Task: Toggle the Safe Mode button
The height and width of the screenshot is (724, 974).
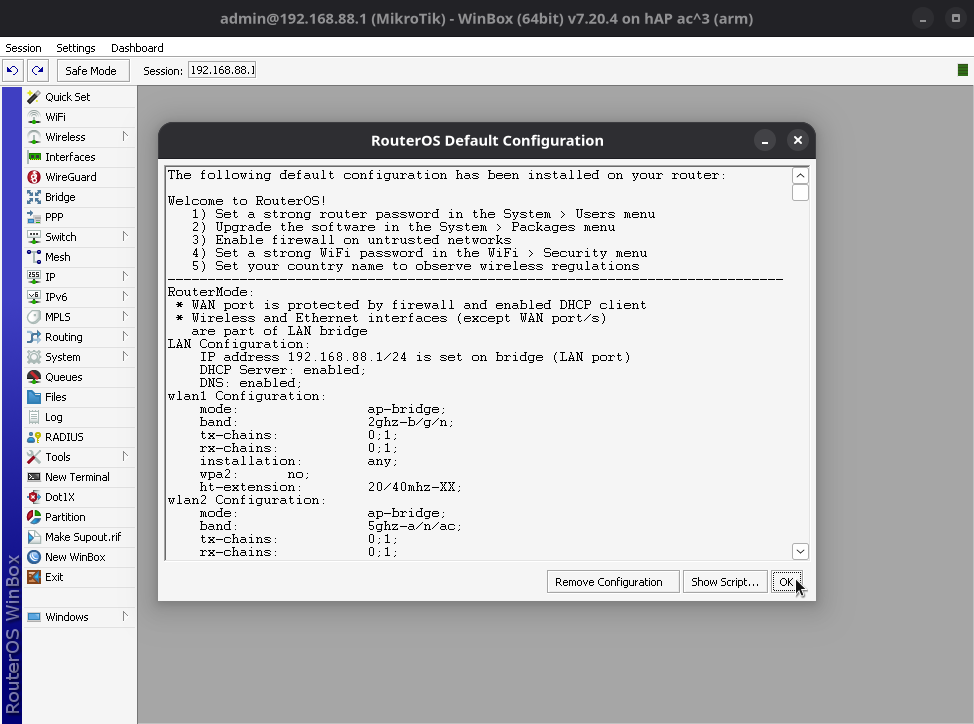Action: click(x=91, y=70)
